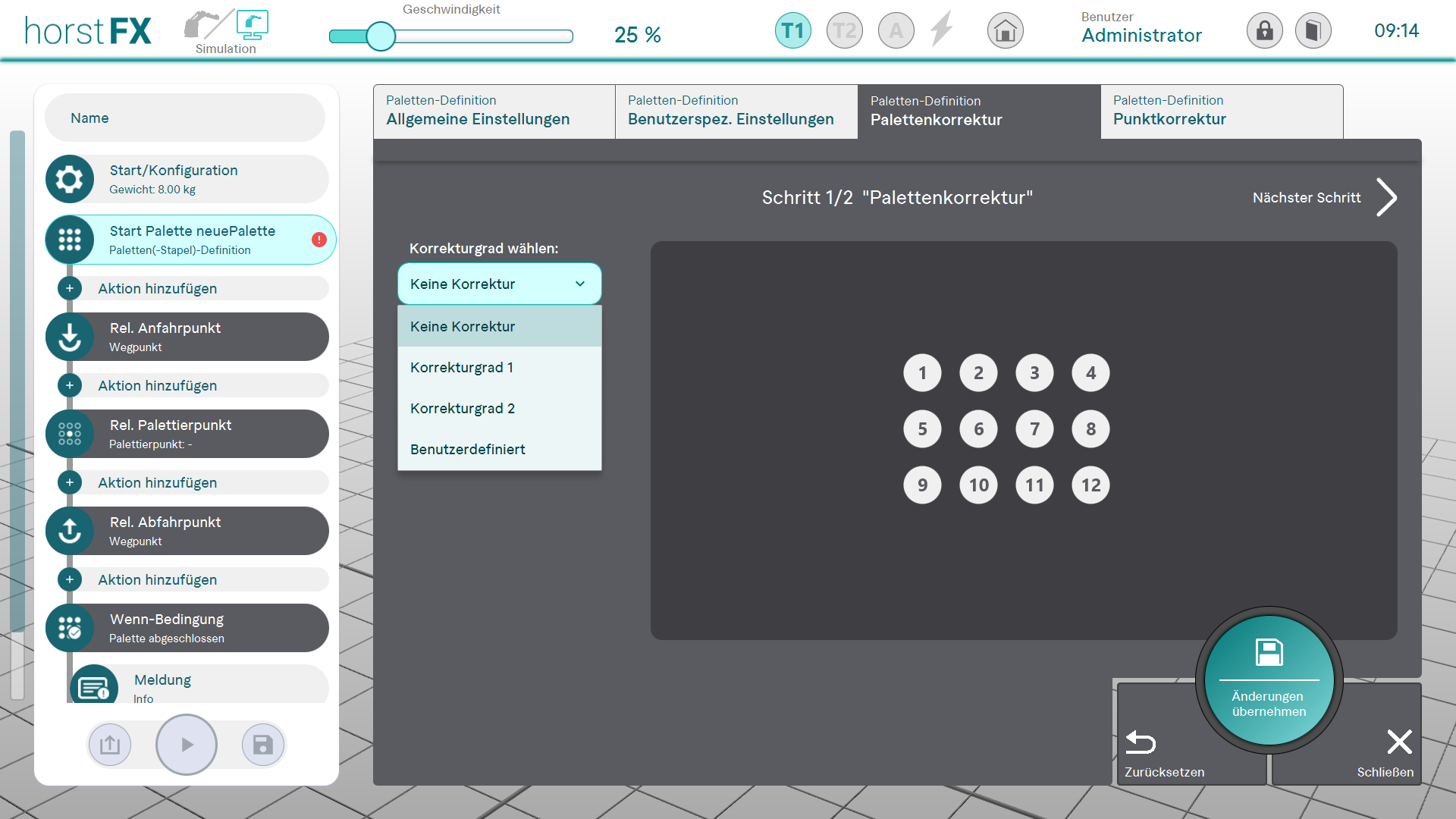Image resolution: width=1456 pixels, height=819 pixels.
Task: Click the red error badge on Start Palette
Action: (x=319, y=240)
